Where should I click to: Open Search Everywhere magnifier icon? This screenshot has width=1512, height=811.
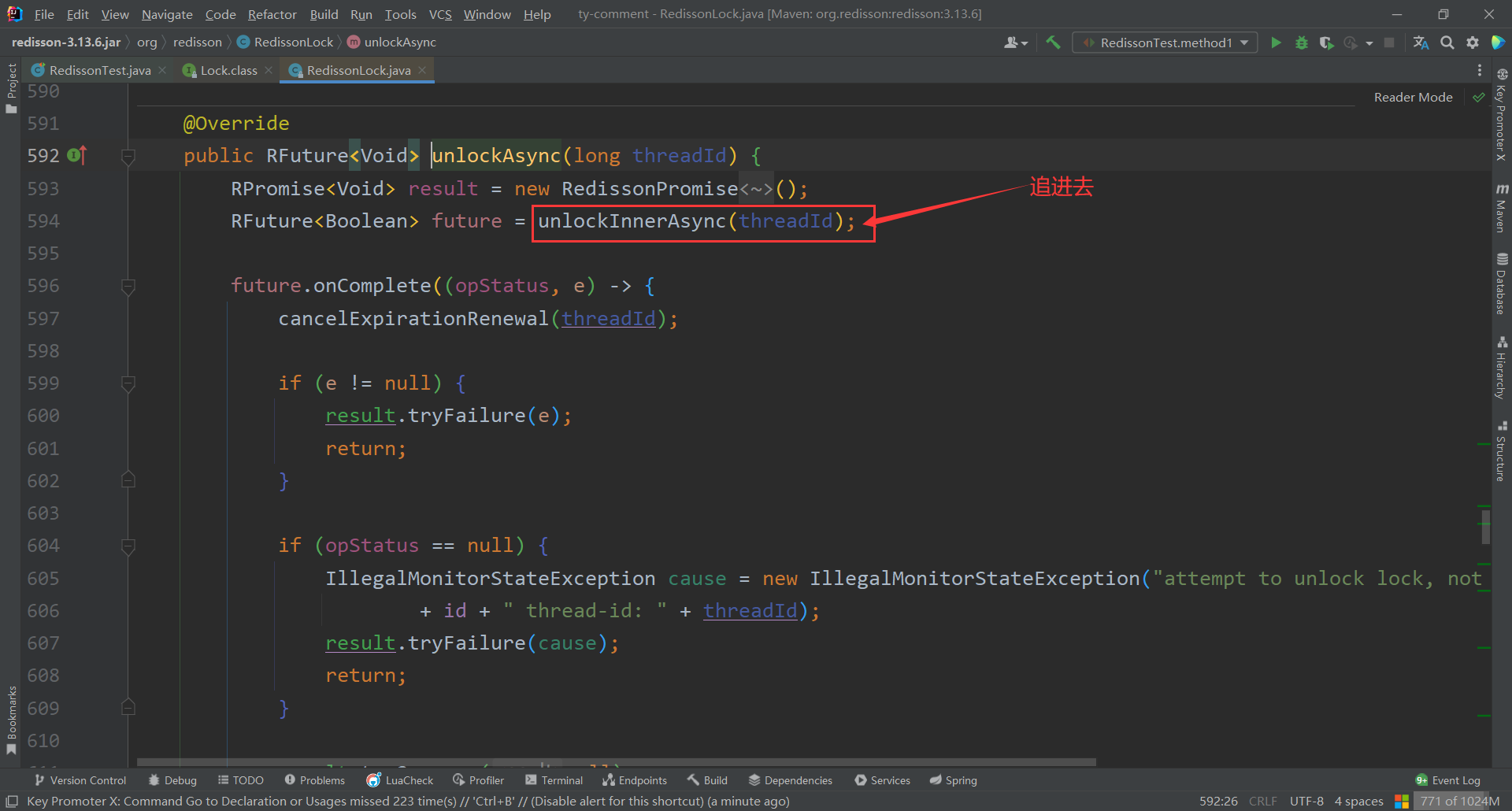[x=1447, y=43]
